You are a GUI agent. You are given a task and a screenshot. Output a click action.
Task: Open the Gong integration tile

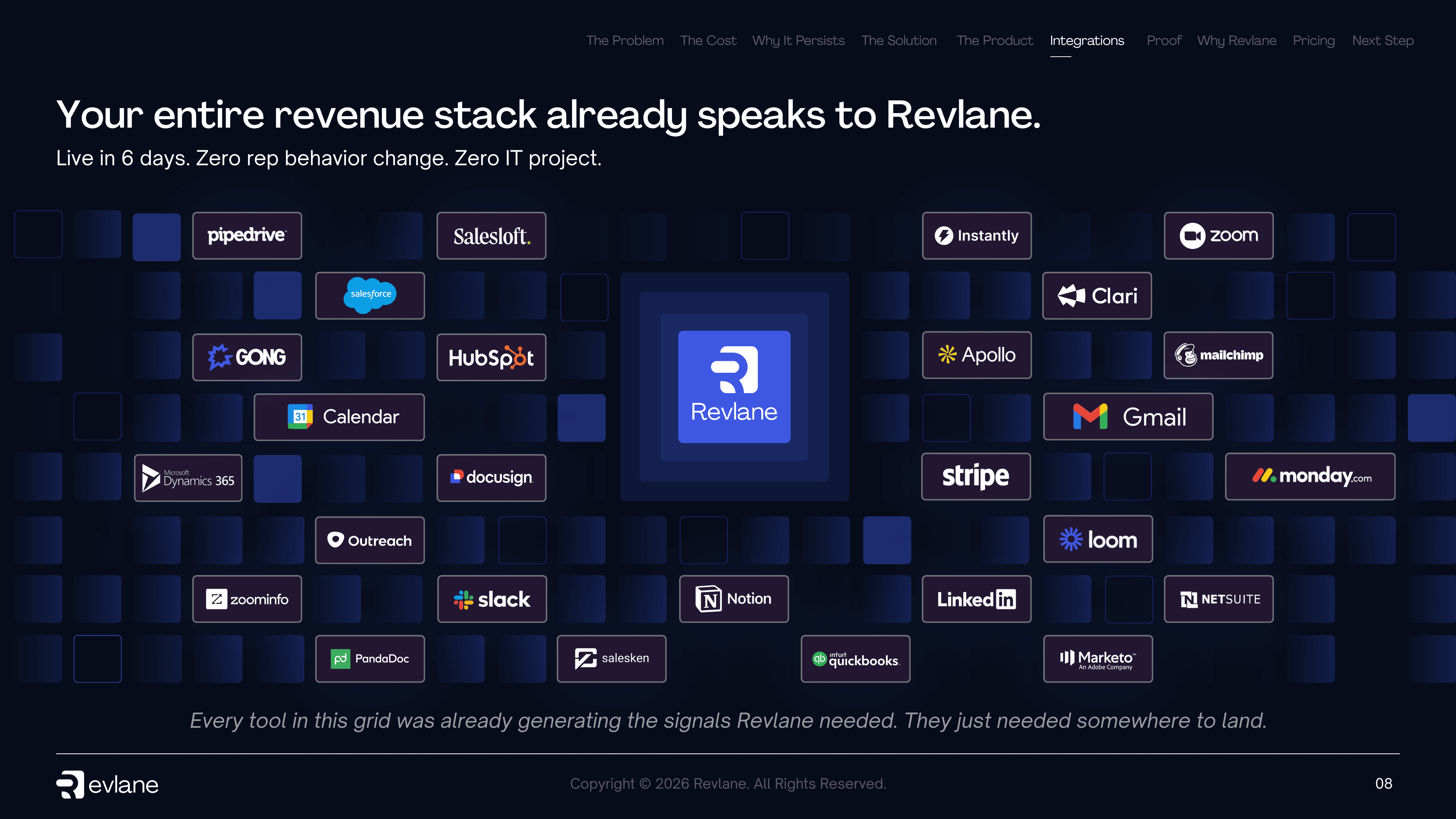coord(247,357)
